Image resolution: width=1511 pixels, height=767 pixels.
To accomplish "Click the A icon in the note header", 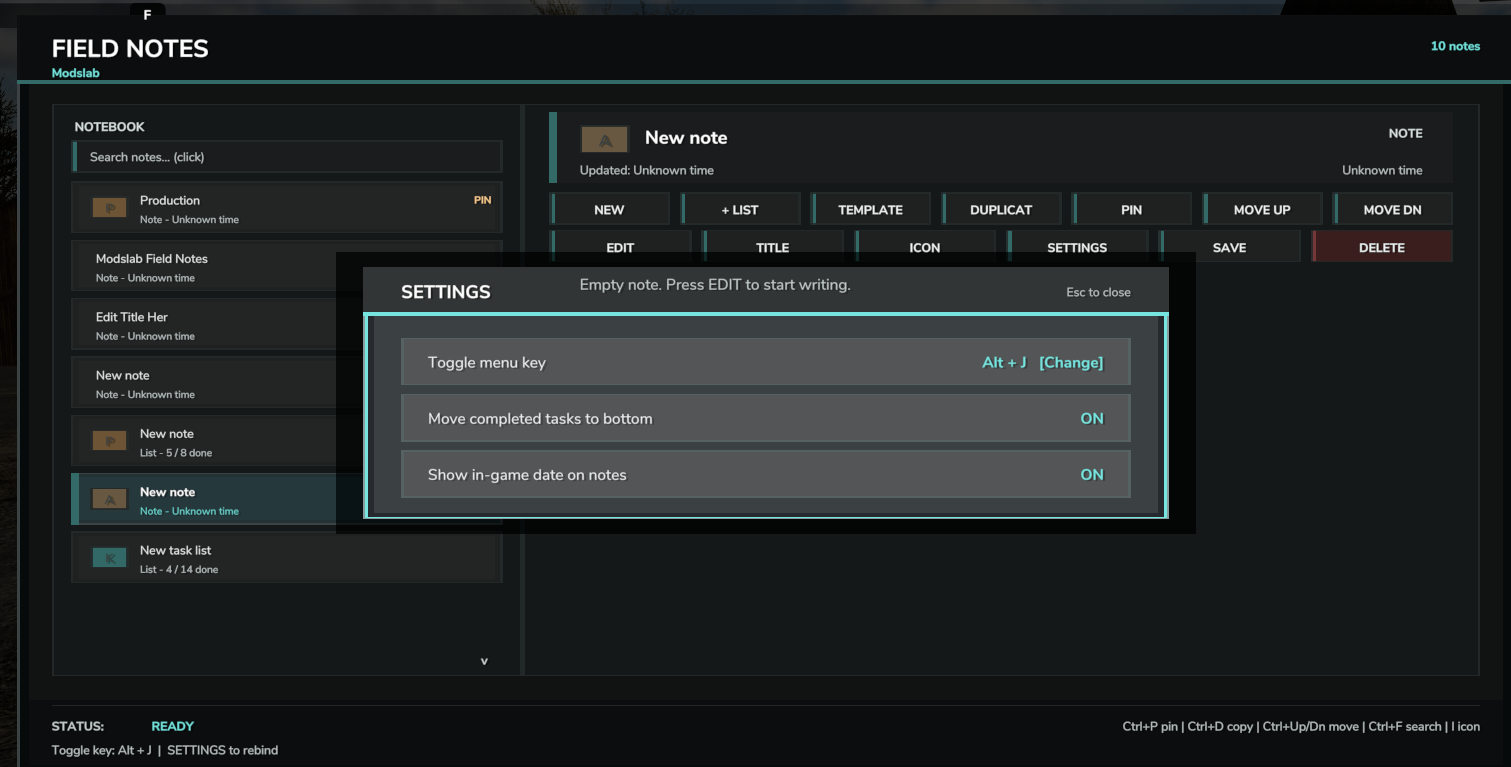I will tap(604, 140).
